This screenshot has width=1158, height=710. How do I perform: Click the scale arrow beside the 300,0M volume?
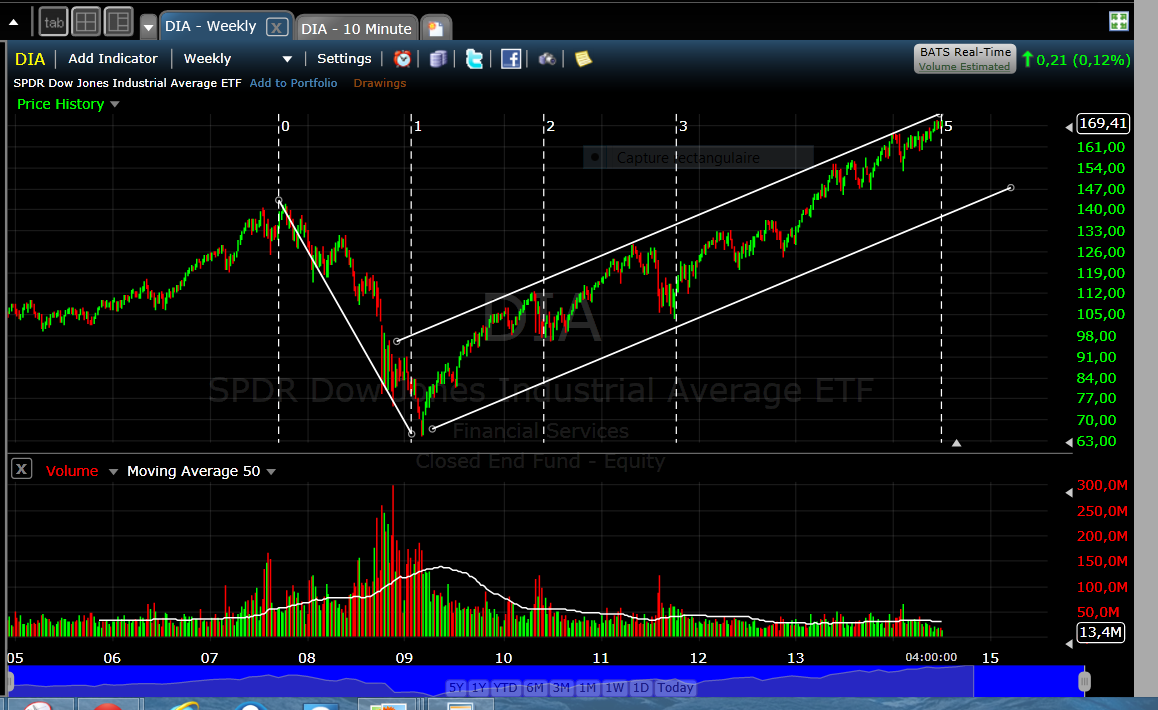pos(1069,493)
